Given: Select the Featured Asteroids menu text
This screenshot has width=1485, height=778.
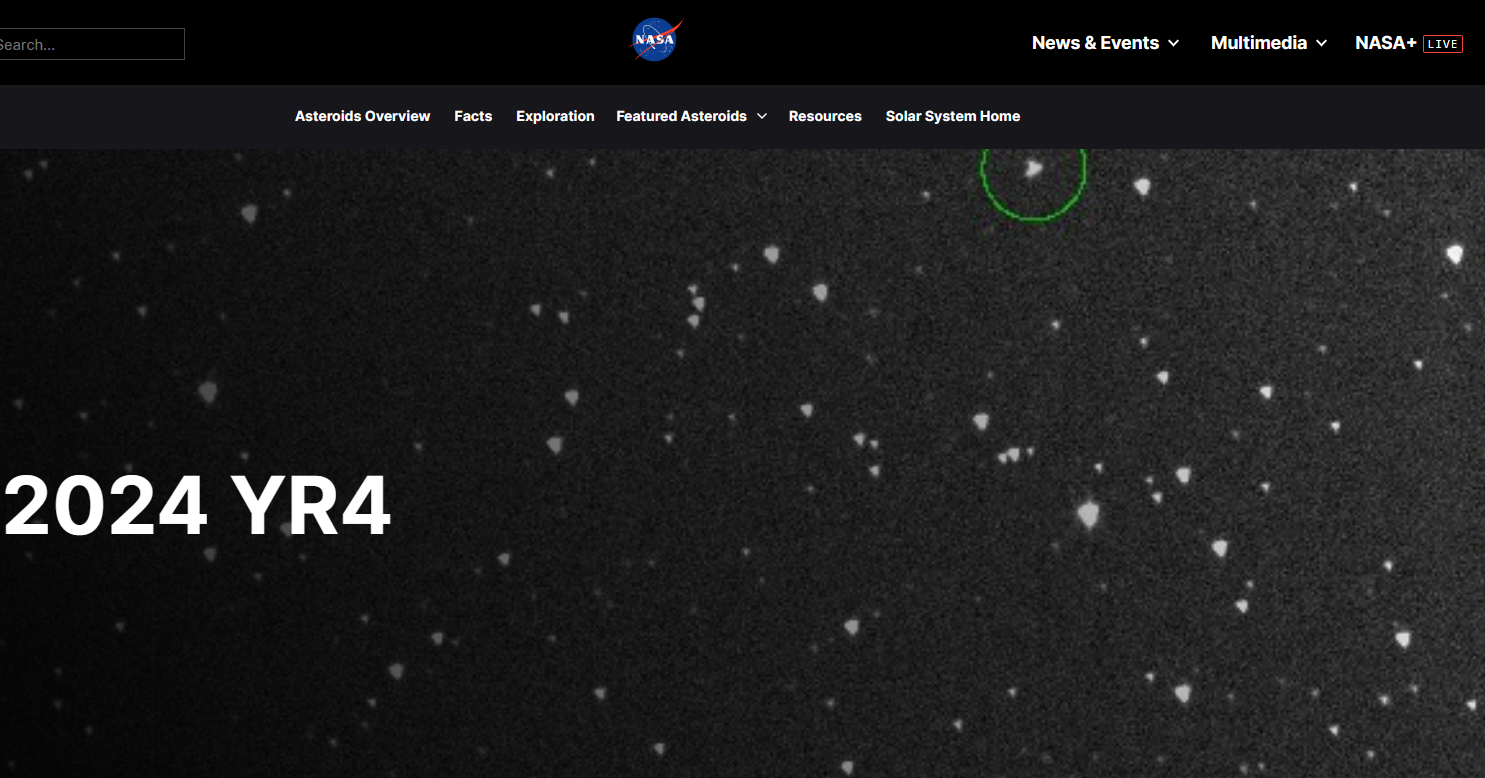Looking at the screenshot, I should (681, 116).
